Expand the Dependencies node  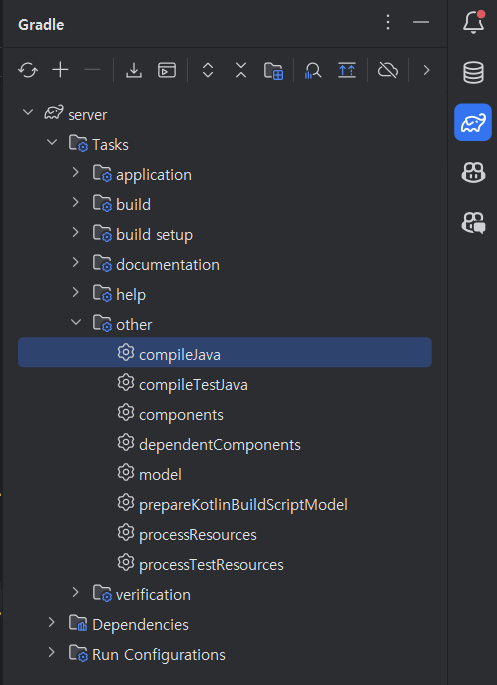click(x=52, y=622)
